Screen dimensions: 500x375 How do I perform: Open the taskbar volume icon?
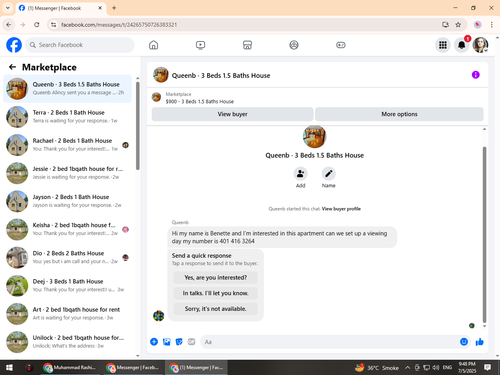click(x=436, y=367)
